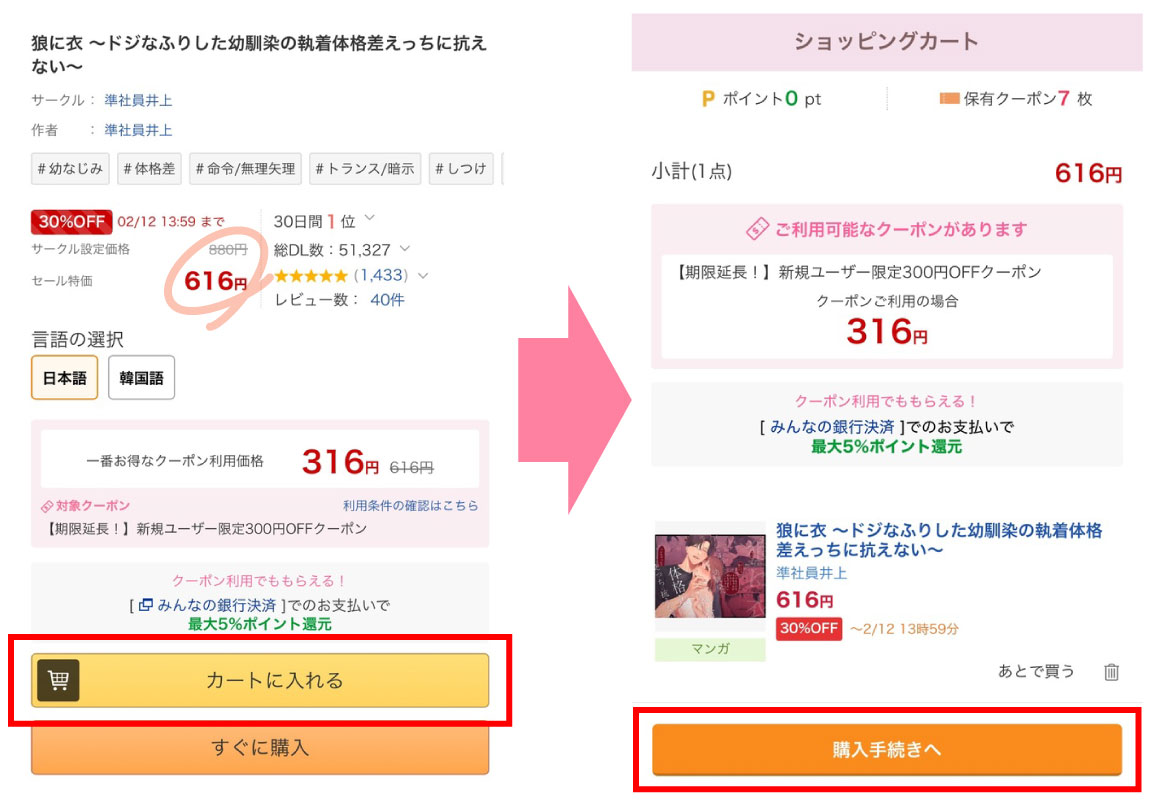
Task: Expand the rating breakdown chevron
Action: point(423,276)
